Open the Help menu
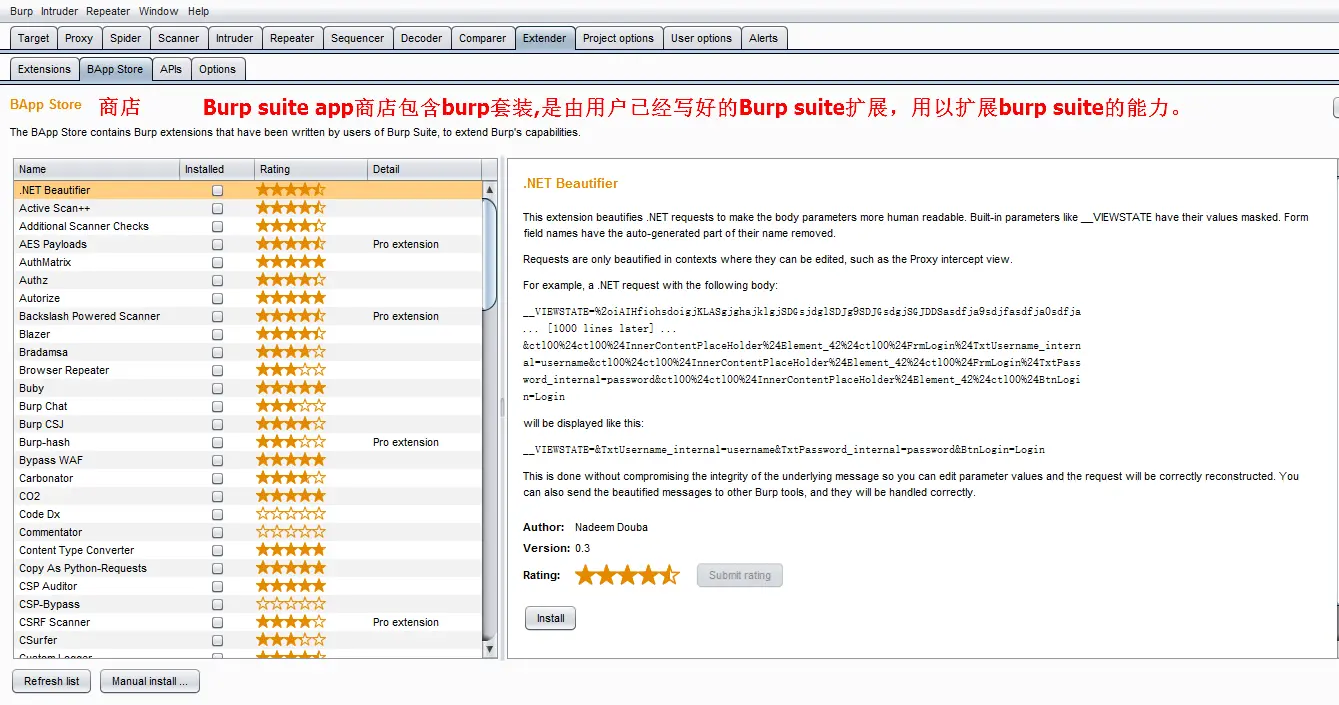 199,11
